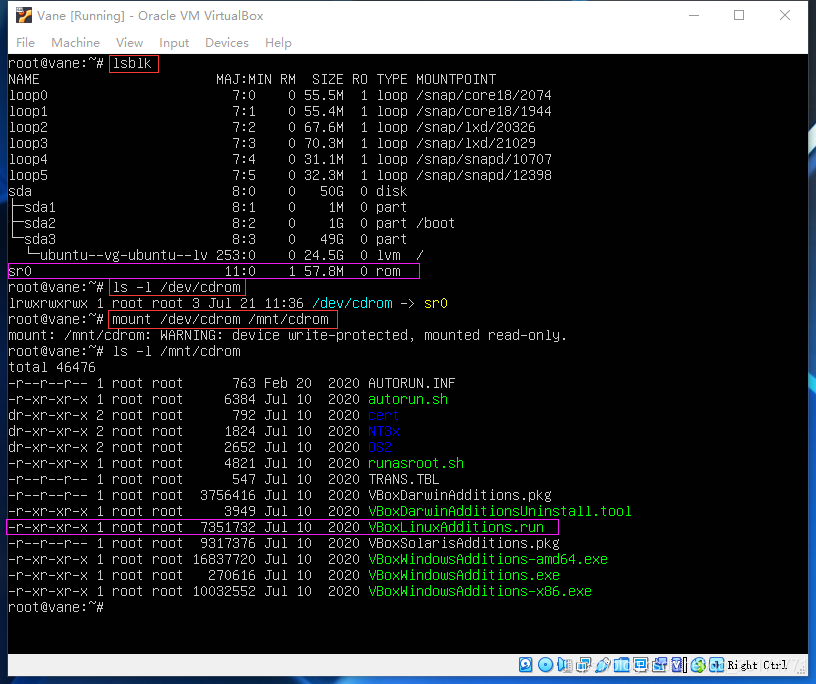
Task: Click the USB devices status icon
Action: pyautogui.click(x=603, y=665)
